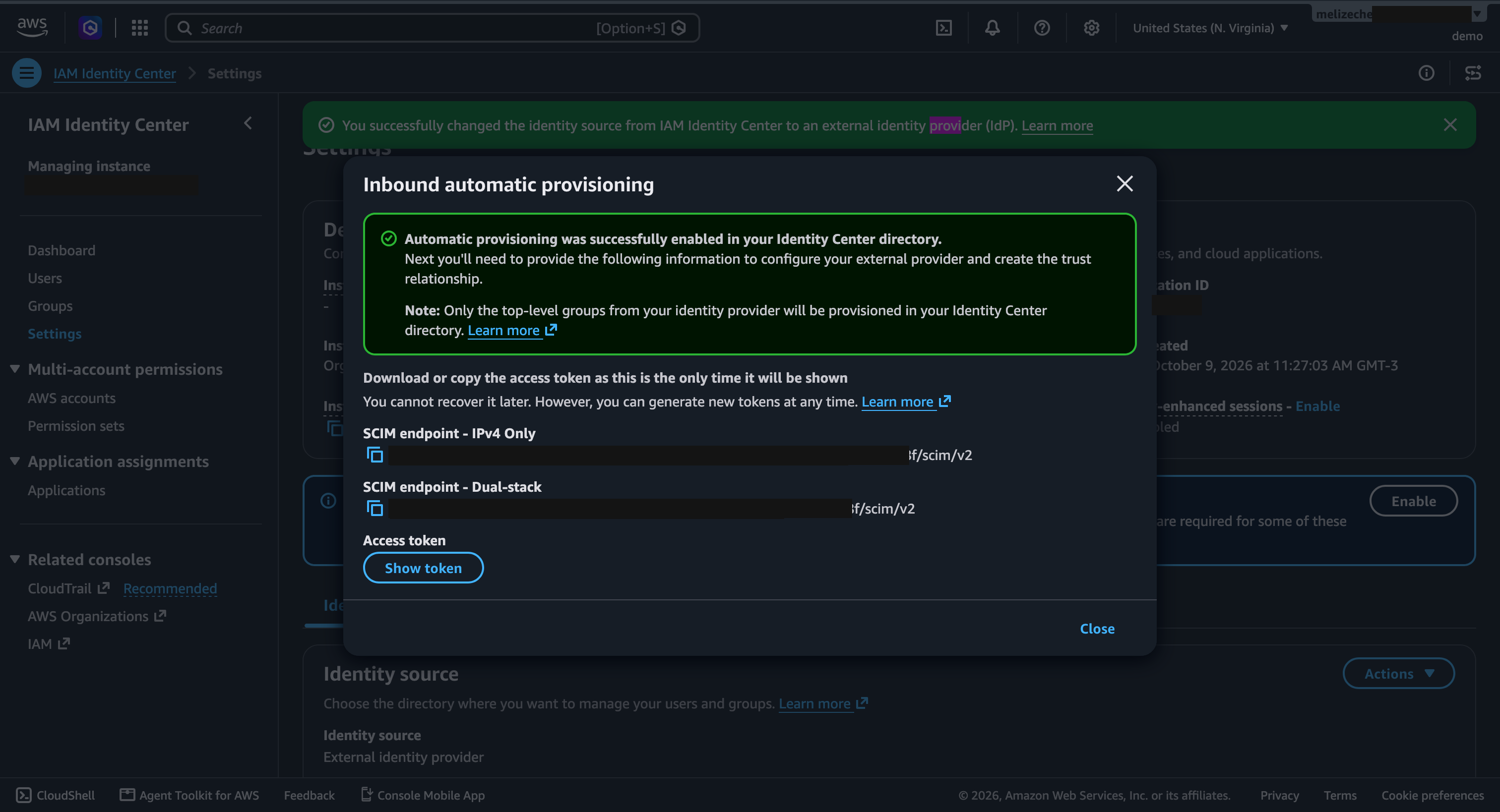The height and width of the screenshot is (812, 1500).
Task: Open Groups in the sidebar
Action: click(50, 306)
